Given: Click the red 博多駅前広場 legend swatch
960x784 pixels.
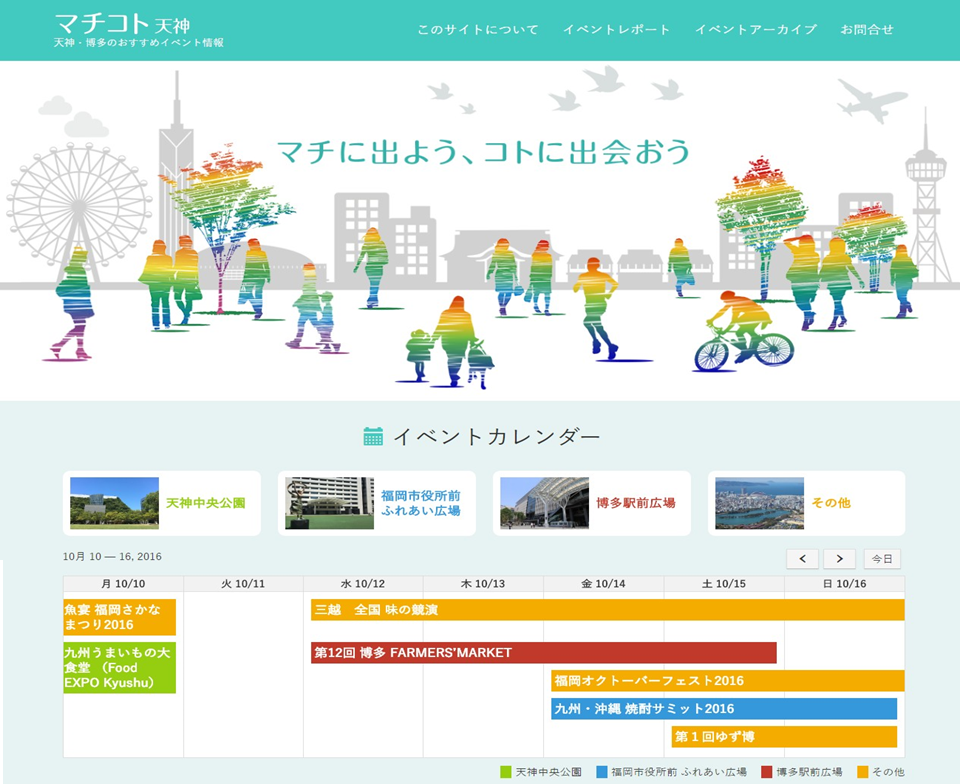Looking at the screenshot, I should pyautogui.click(x=766, y=772).
